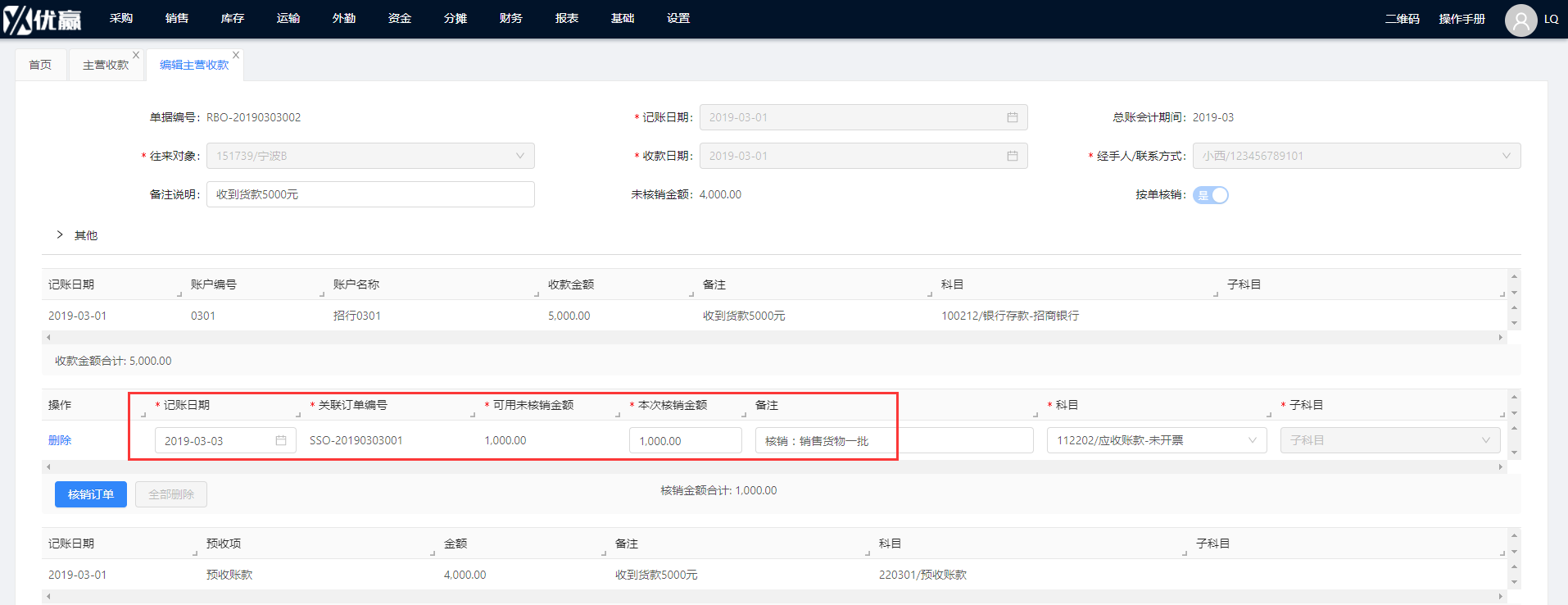Image resolution: width=1568 pixels, height=605 pixels.
Task: Open the 子科目 dropdown in write-off row
Action: click(x=1390, y=440)
